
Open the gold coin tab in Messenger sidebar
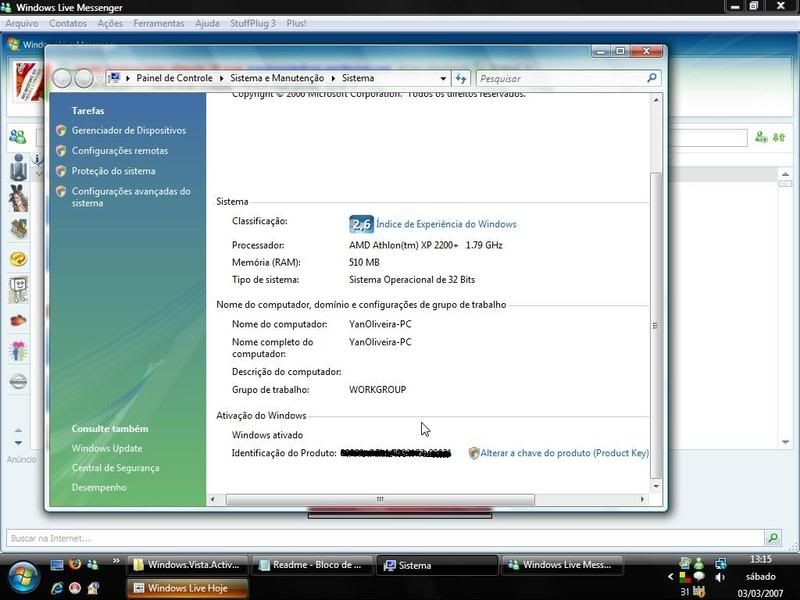(18, 259)
